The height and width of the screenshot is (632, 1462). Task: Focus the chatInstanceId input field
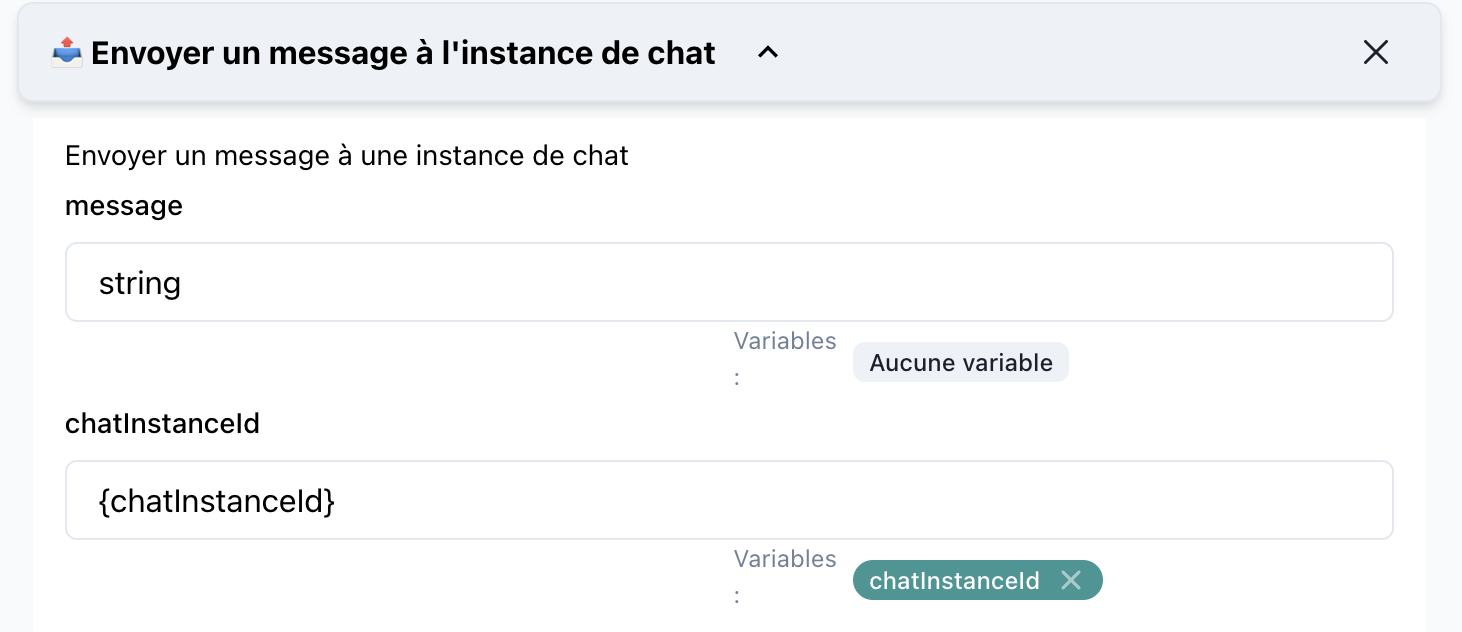coord(729,500)
